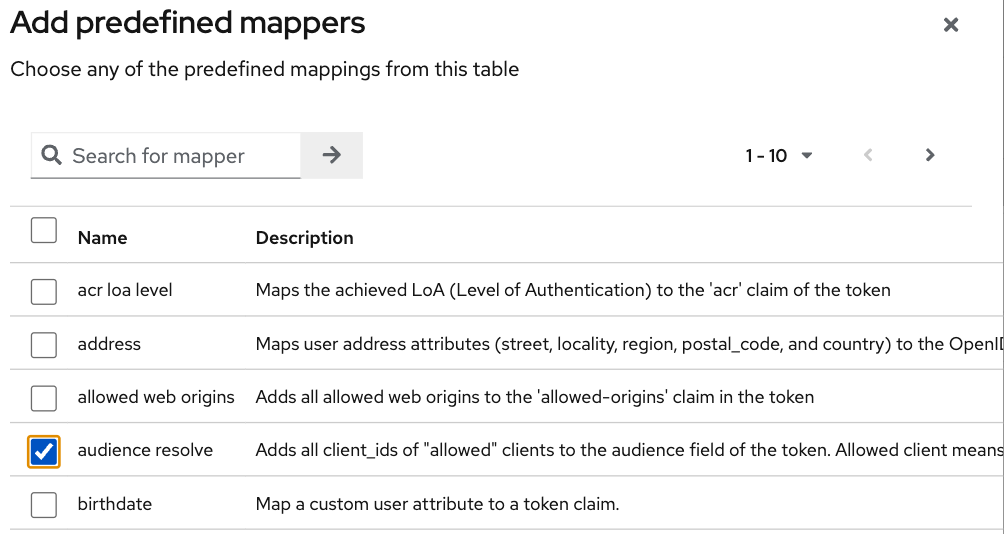The height and width of the screenshot is (534, 1004).
Task: Select the address row name
Action: [109, 344]
